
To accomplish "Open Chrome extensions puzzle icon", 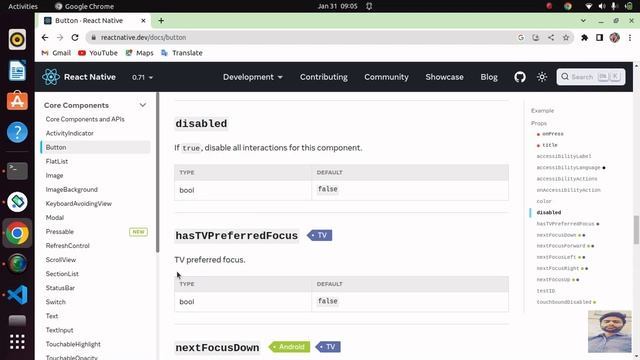I will 584,37.
